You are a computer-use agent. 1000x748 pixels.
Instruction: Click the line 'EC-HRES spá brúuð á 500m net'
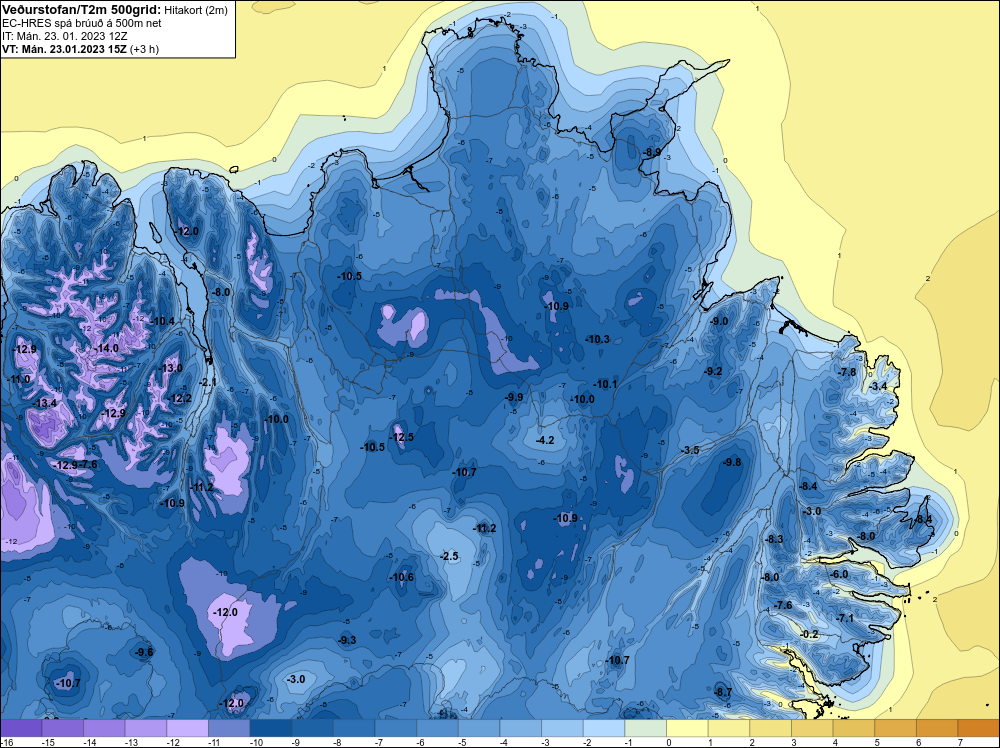coord(82,23)
